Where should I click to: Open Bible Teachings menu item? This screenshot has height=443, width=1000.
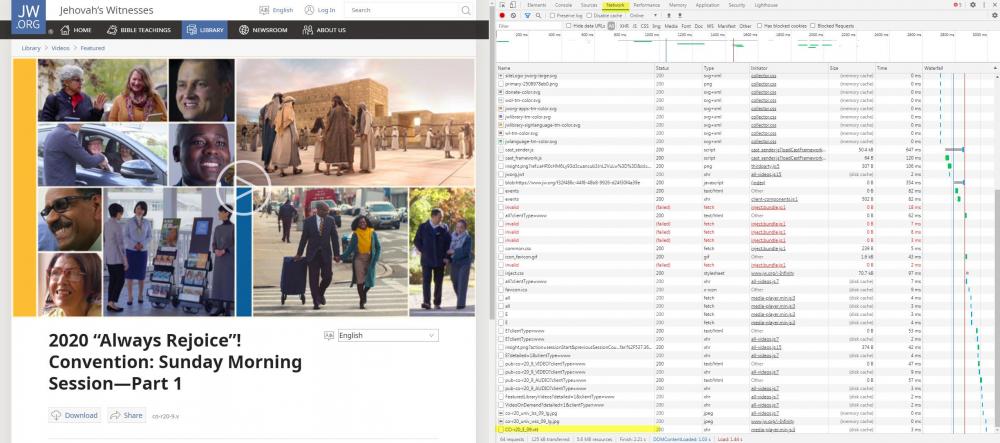click(x=140, y=30)
